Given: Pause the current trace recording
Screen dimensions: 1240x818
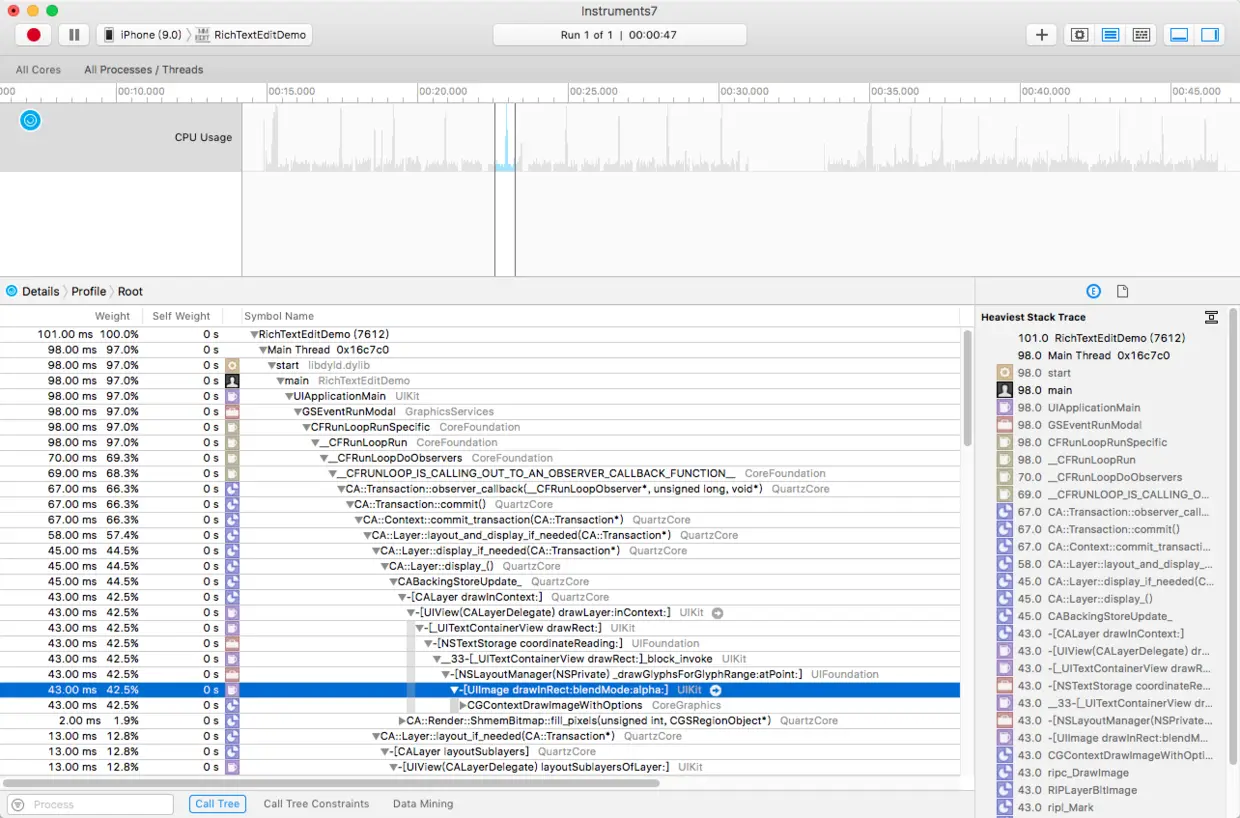Looking at the screenshot, I should click(73, 35).
